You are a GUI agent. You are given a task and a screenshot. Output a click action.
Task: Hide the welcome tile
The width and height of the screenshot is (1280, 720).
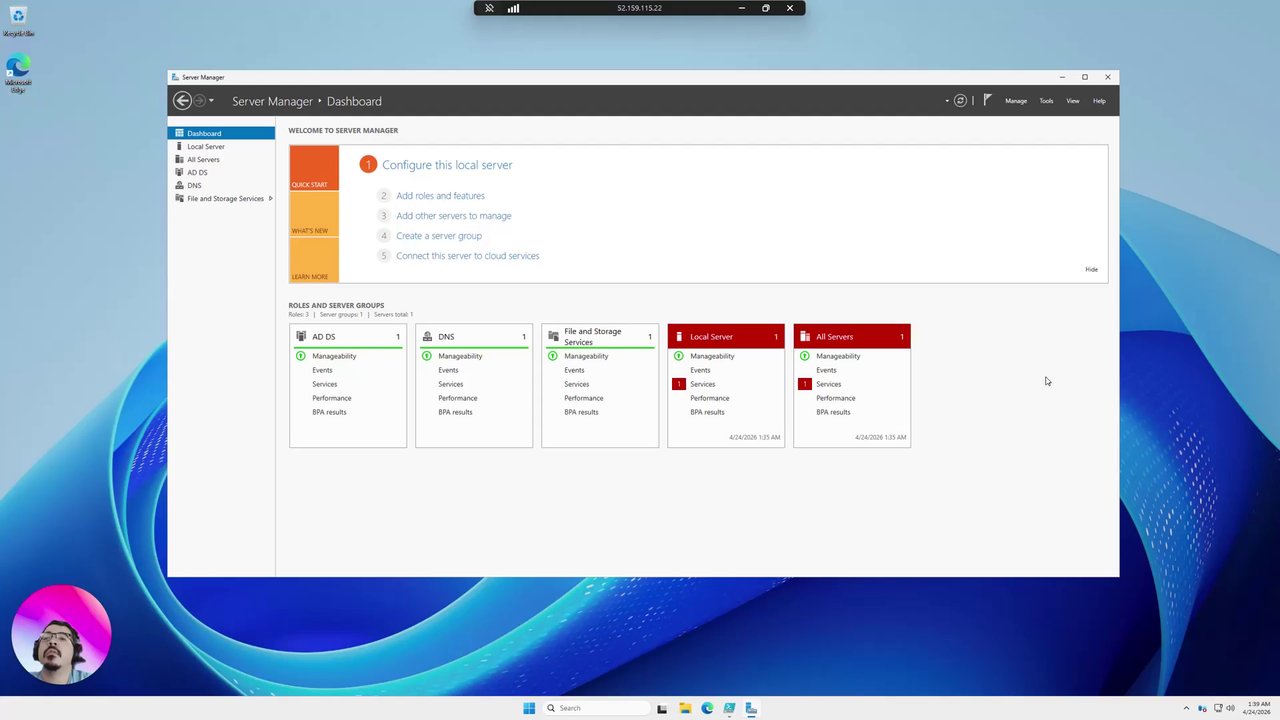pos(1091,269)
